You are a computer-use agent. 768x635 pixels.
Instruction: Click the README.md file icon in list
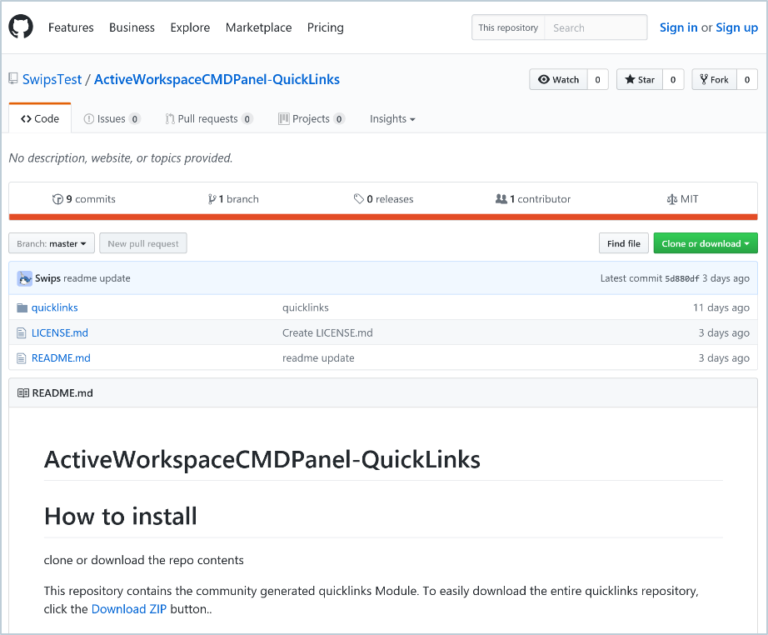[x=22, y=358]
